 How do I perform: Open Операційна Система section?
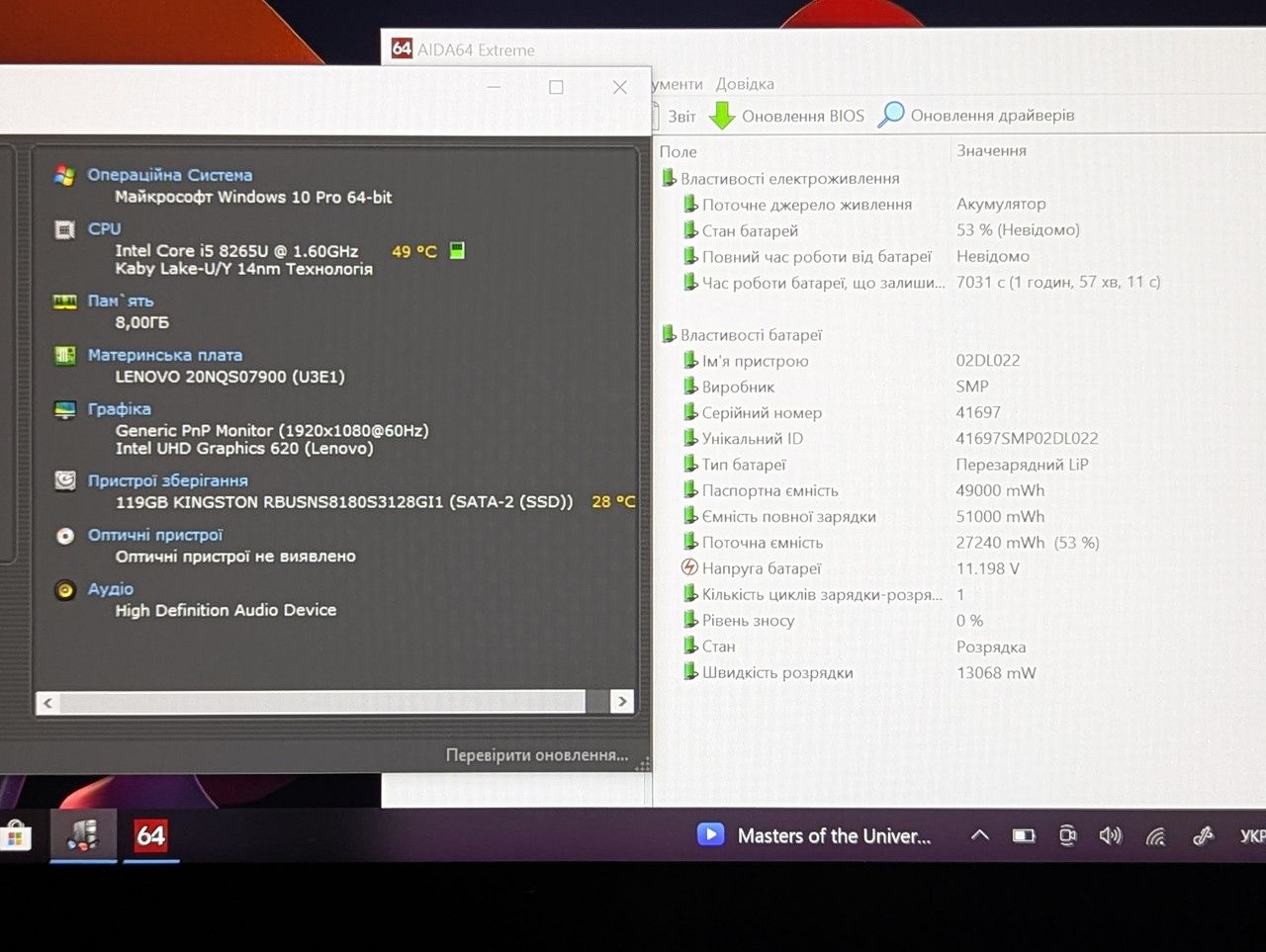tap(169, 175)
